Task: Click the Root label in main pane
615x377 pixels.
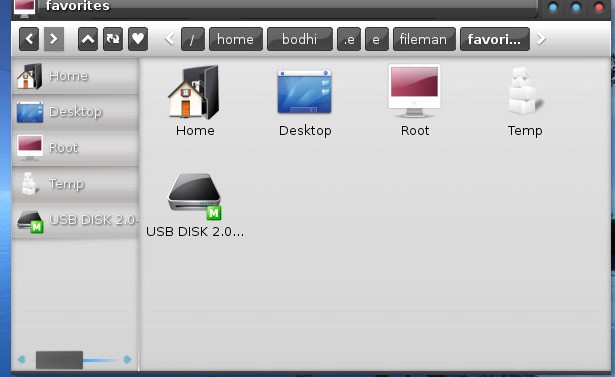Action: (415, 131)
